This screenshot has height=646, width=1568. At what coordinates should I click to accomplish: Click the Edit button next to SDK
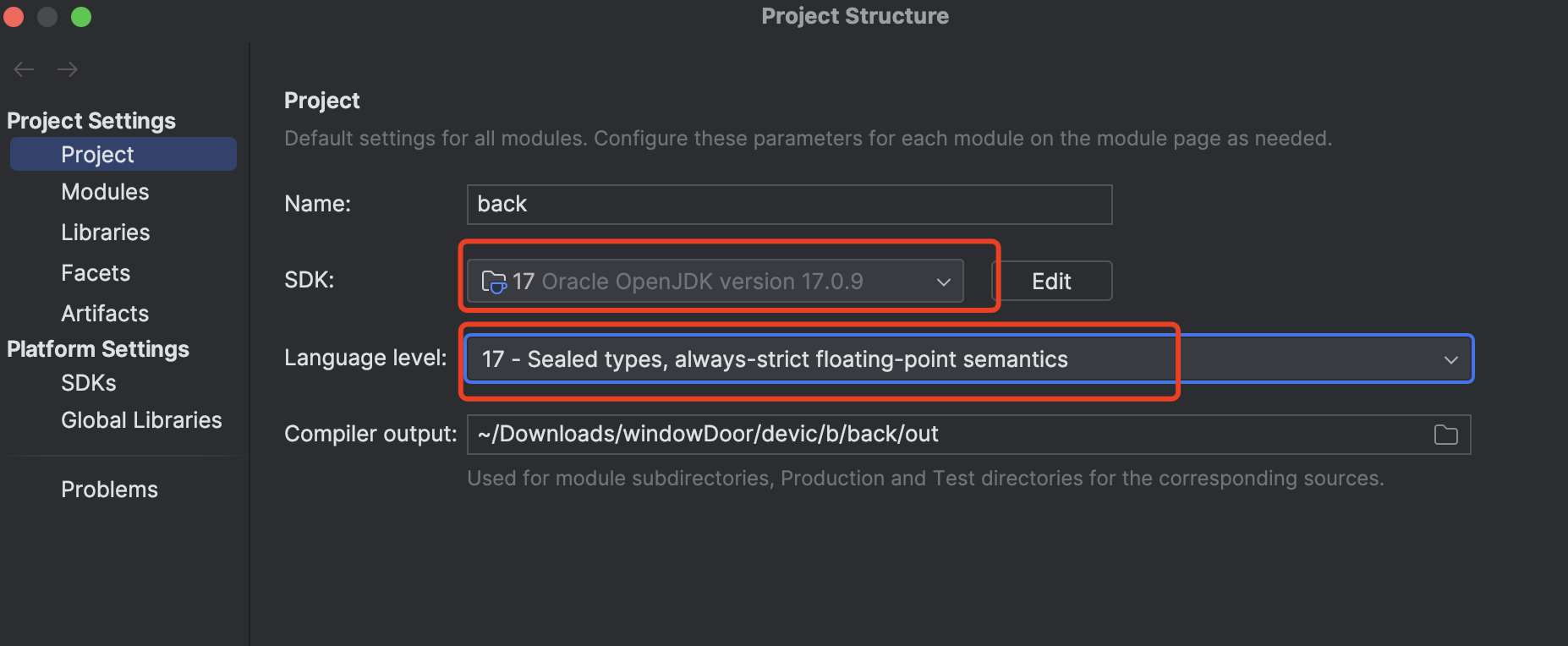click(x=1051, y=282)
